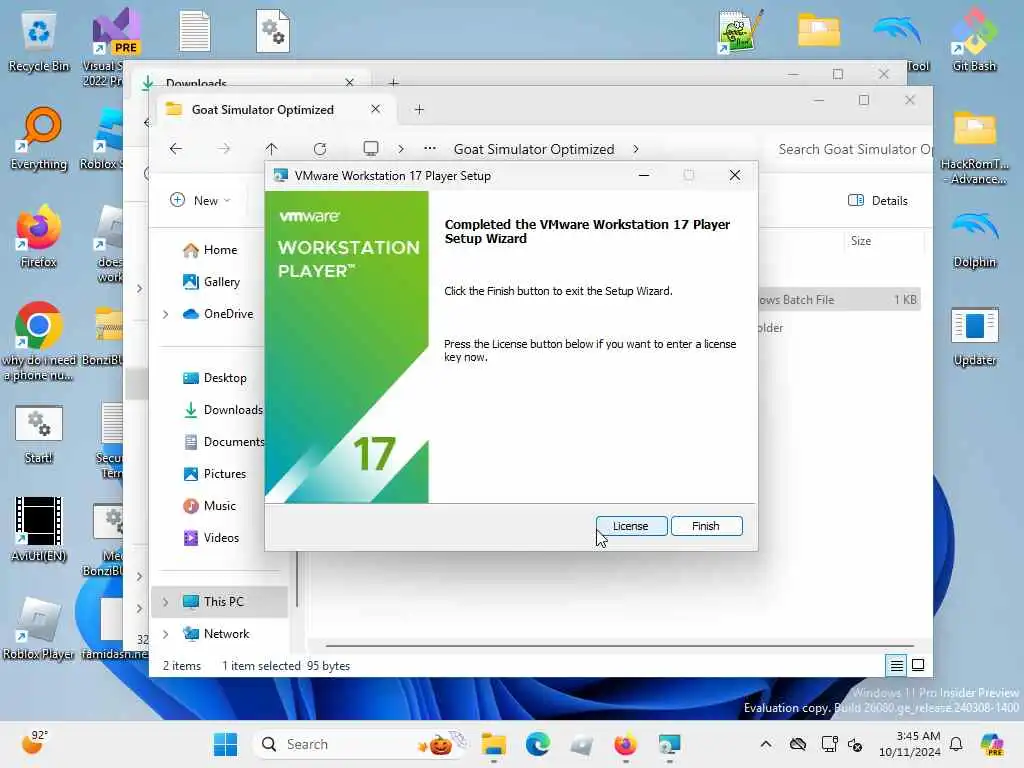Click Finish to exit the Setup Wizard
Screen dimensions: 1024x768
(x=706, y=526)
